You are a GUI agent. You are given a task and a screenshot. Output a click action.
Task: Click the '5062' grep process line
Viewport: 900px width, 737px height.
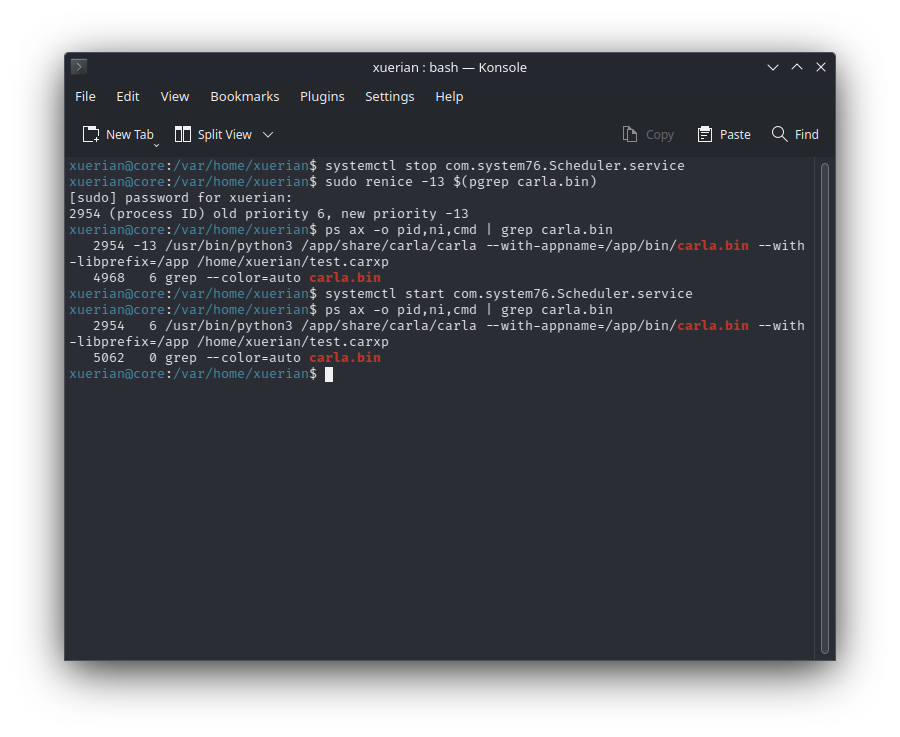click(x=236, y=358)
